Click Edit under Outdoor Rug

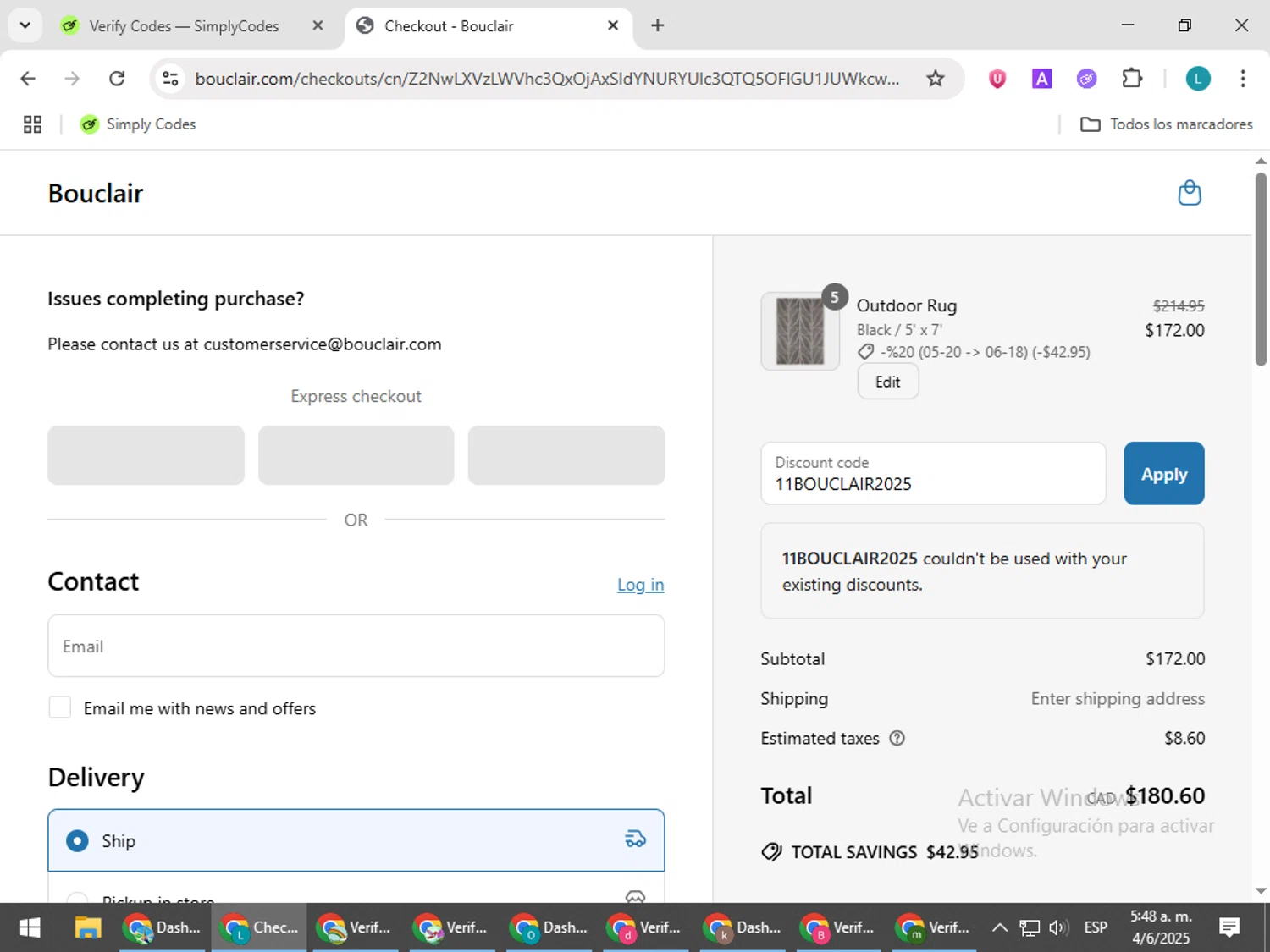pyautogui.click(x=888, y=382)
